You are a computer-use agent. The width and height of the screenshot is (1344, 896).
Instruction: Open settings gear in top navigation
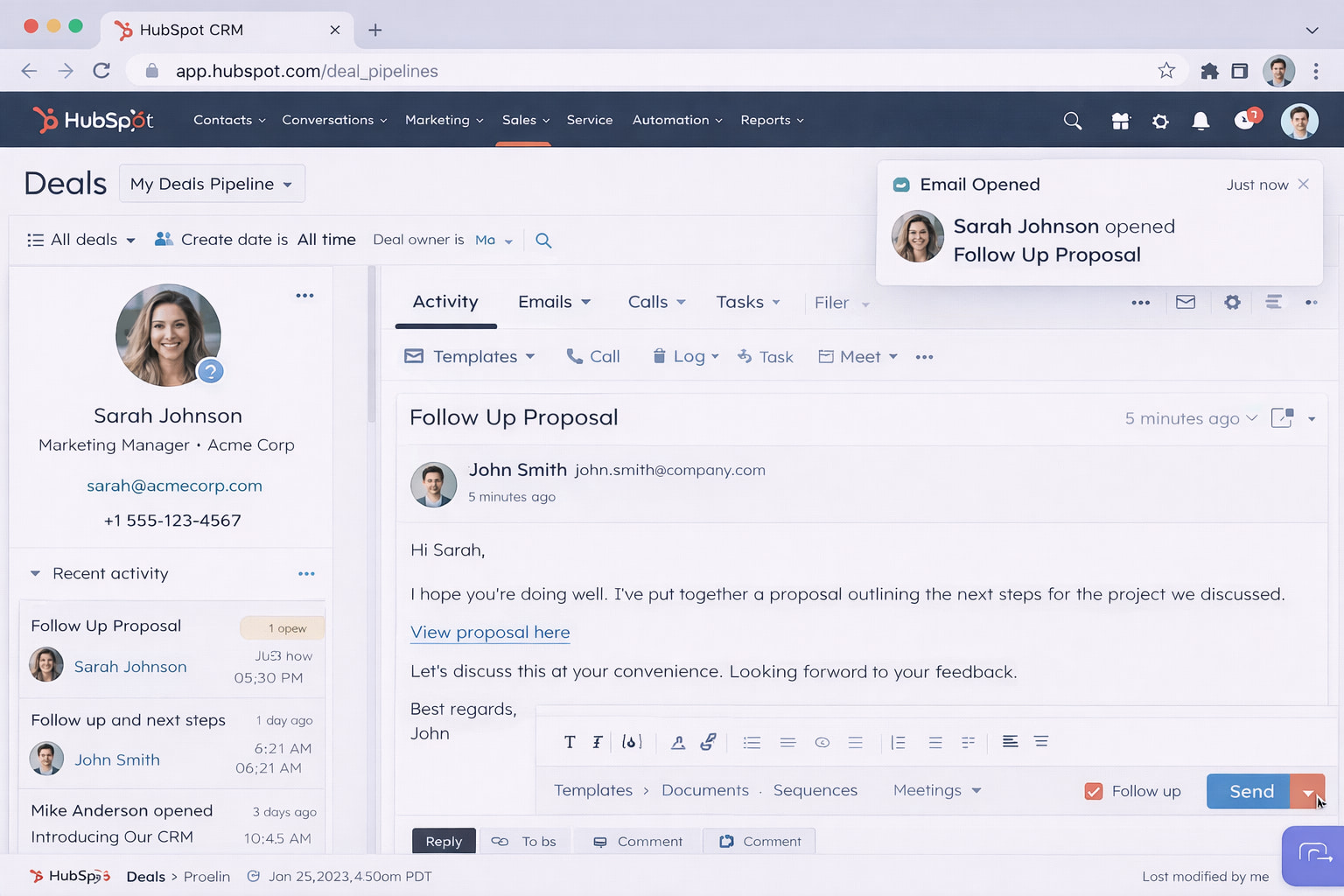click(x=1160, y=121)
